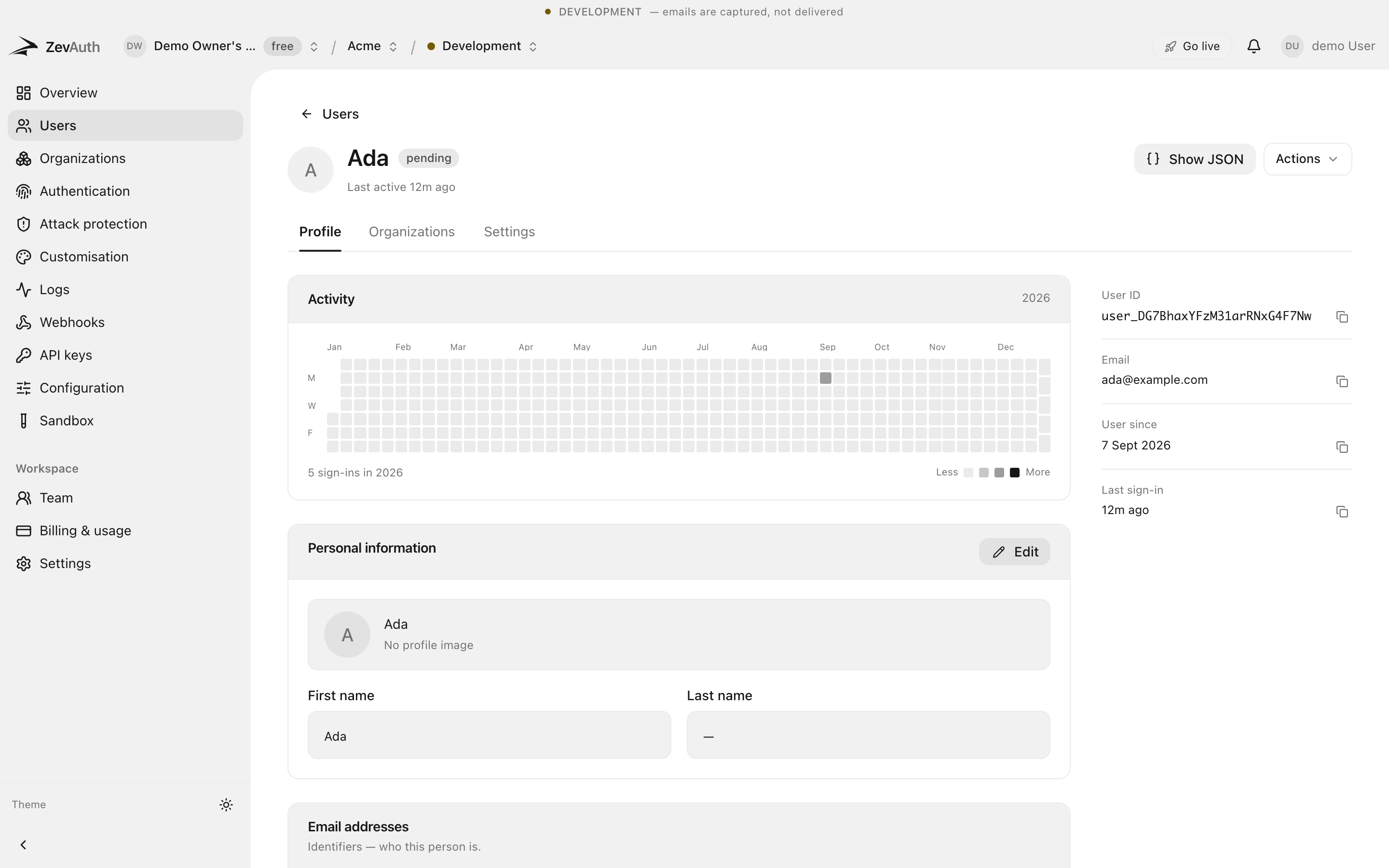Select Users in the sidebar
1389x868 pixels.
tap(125, 125)
